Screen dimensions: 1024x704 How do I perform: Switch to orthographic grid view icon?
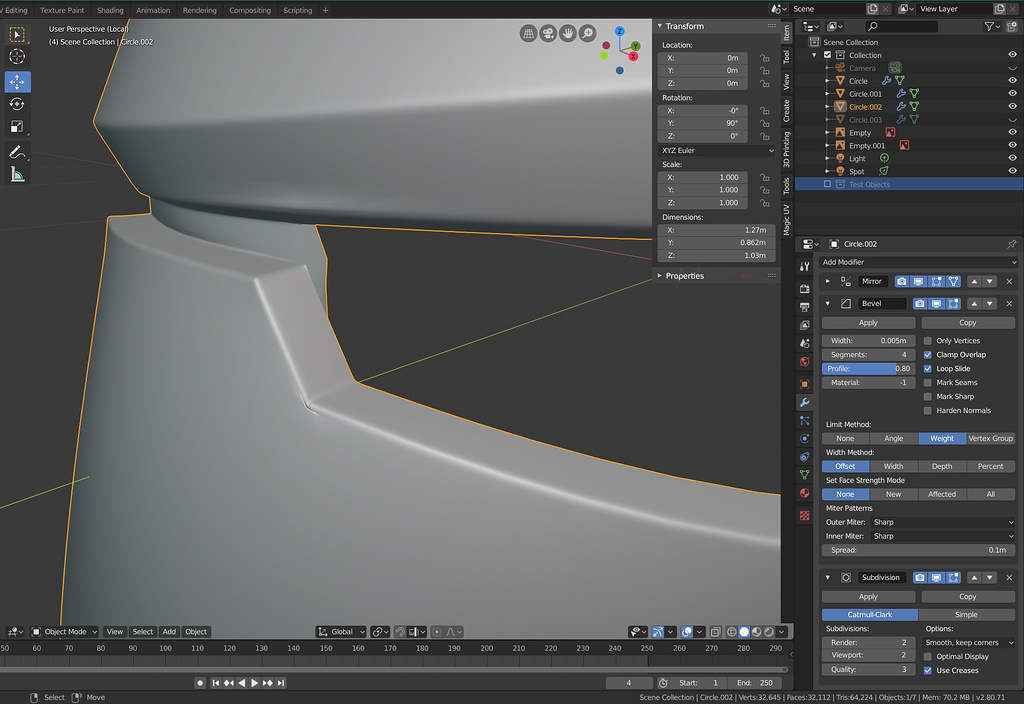tap(528, 33)
